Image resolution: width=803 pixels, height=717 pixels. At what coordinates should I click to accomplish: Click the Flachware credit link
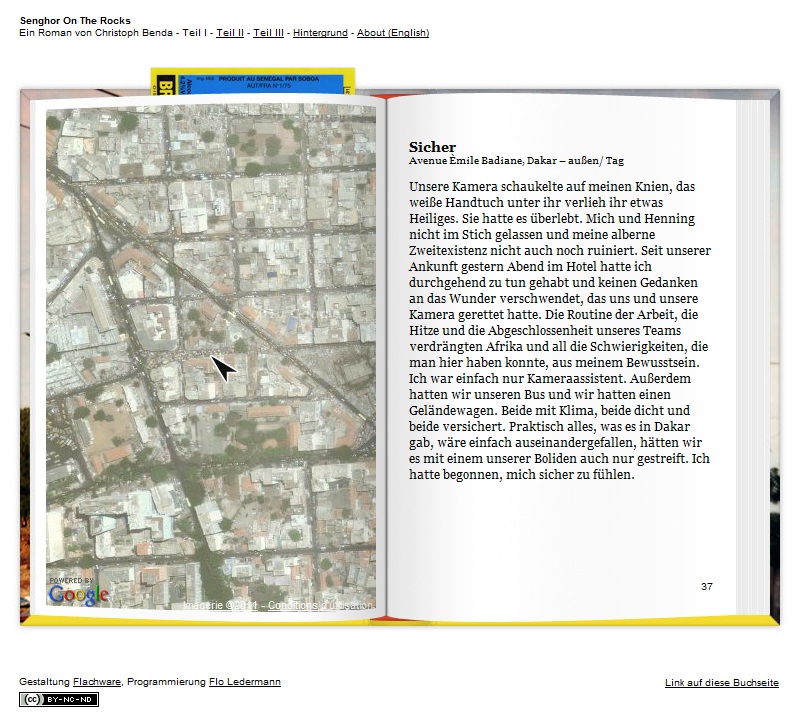[97, 682]
